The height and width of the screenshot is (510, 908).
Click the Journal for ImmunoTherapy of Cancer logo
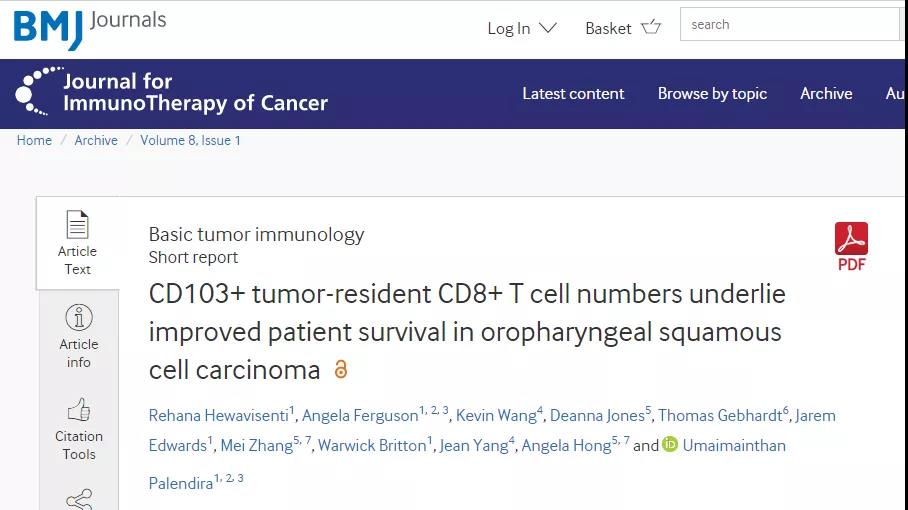[171, 93]
